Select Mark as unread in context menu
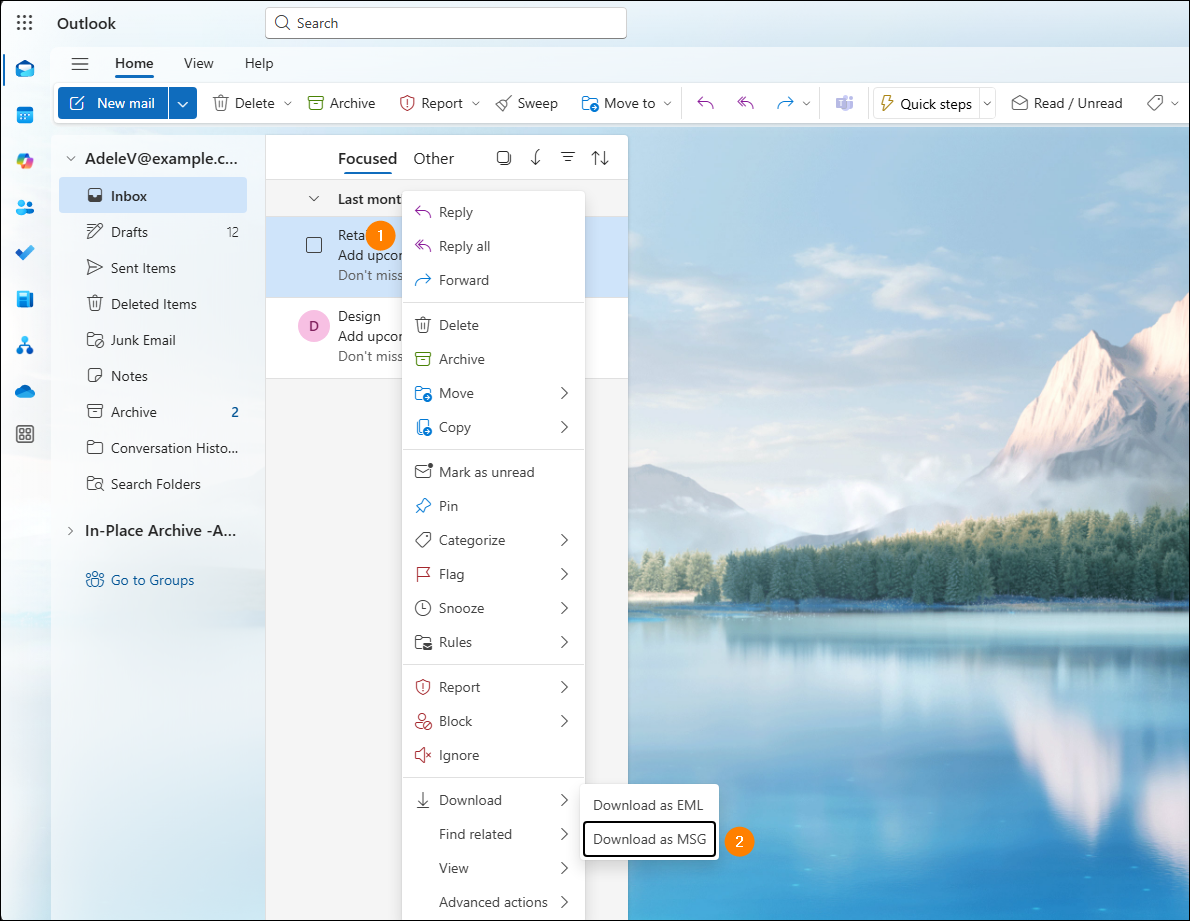The width and height of the screenshot is (1190, 921). point(486,472)
